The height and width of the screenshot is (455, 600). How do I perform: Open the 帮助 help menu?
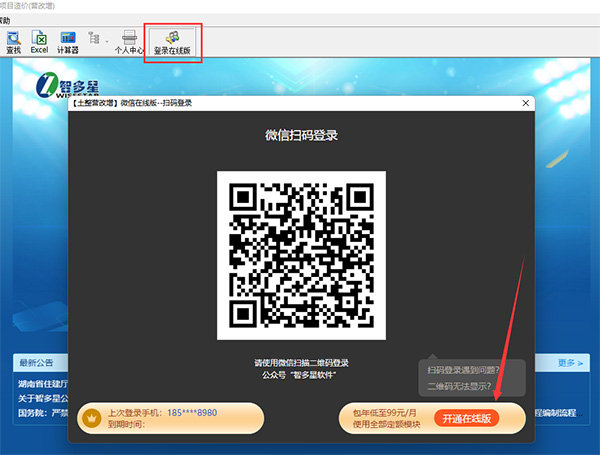click(6, 19)
